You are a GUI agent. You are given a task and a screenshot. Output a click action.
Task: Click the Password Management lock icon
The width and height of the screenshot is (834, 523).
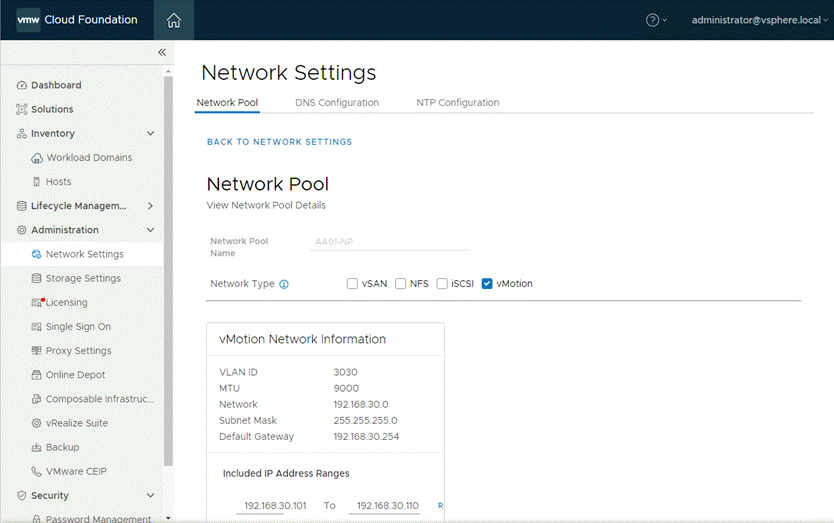tap(36, 519)
